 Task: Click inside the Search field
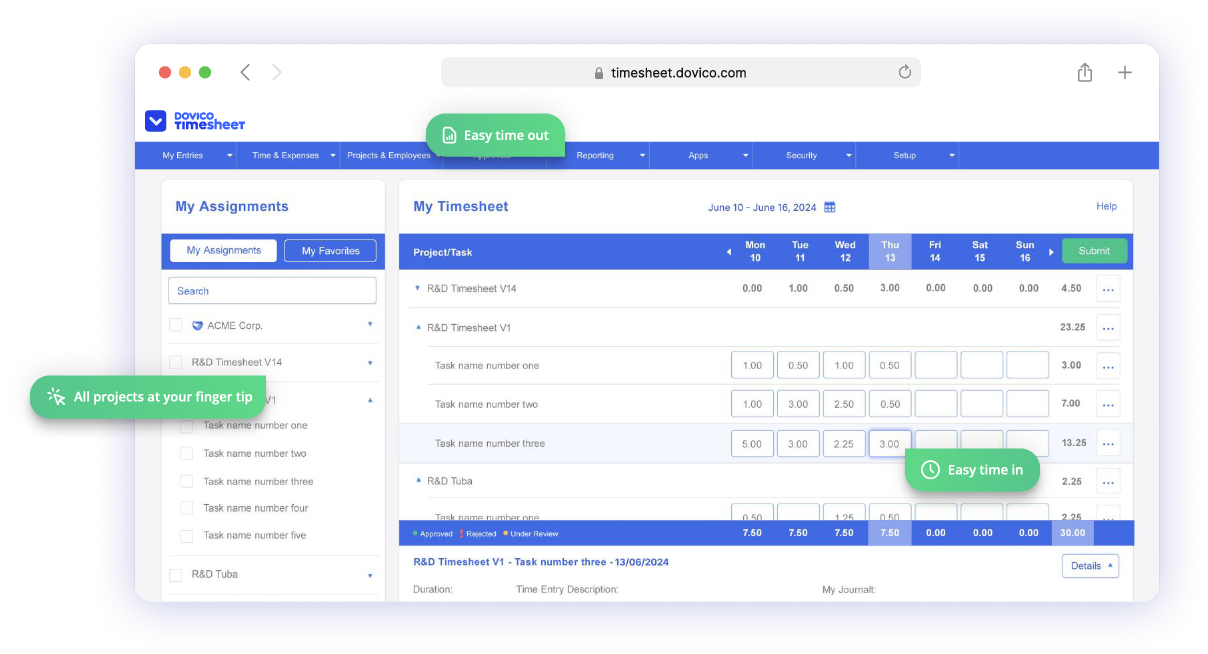coord(272,290)
